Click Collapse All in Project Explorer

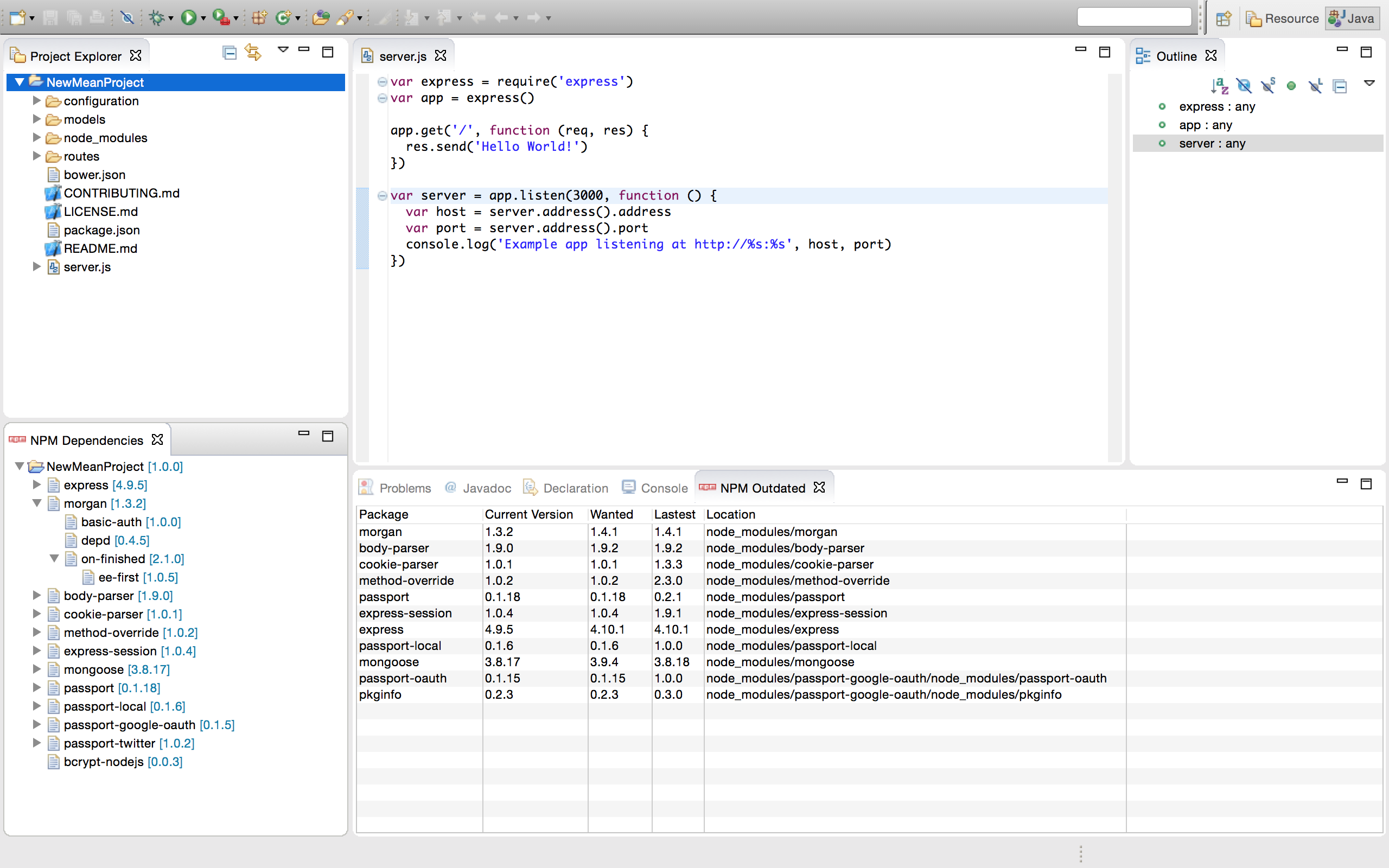point(229,53)
